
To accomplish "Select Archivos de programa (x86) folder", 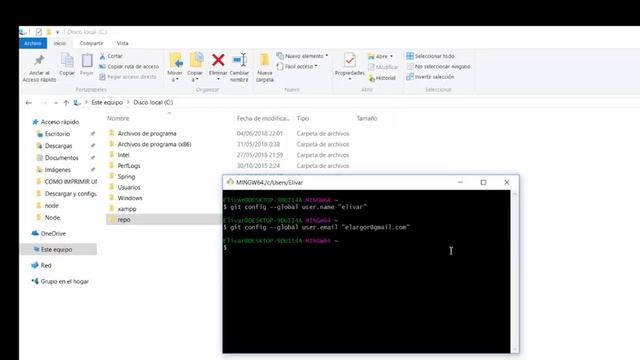I will pyautogui.click(x=154, y=144).
